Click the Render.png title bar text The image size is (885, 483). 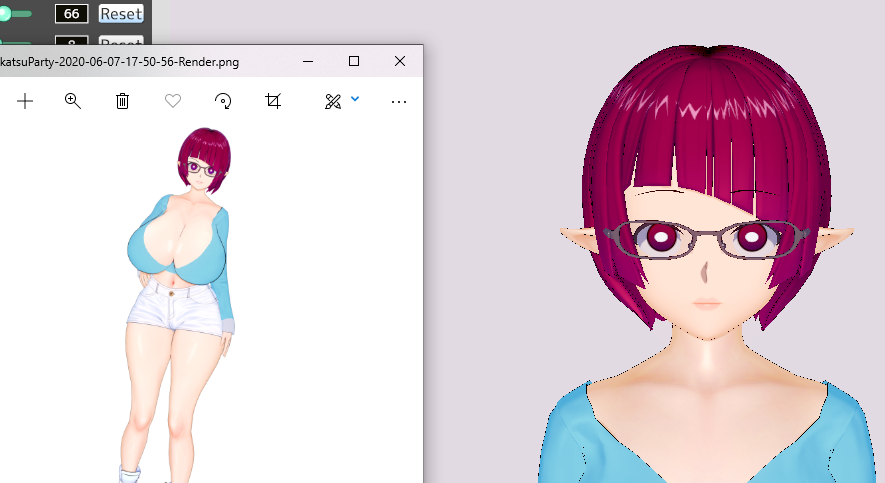click(120, 62)
